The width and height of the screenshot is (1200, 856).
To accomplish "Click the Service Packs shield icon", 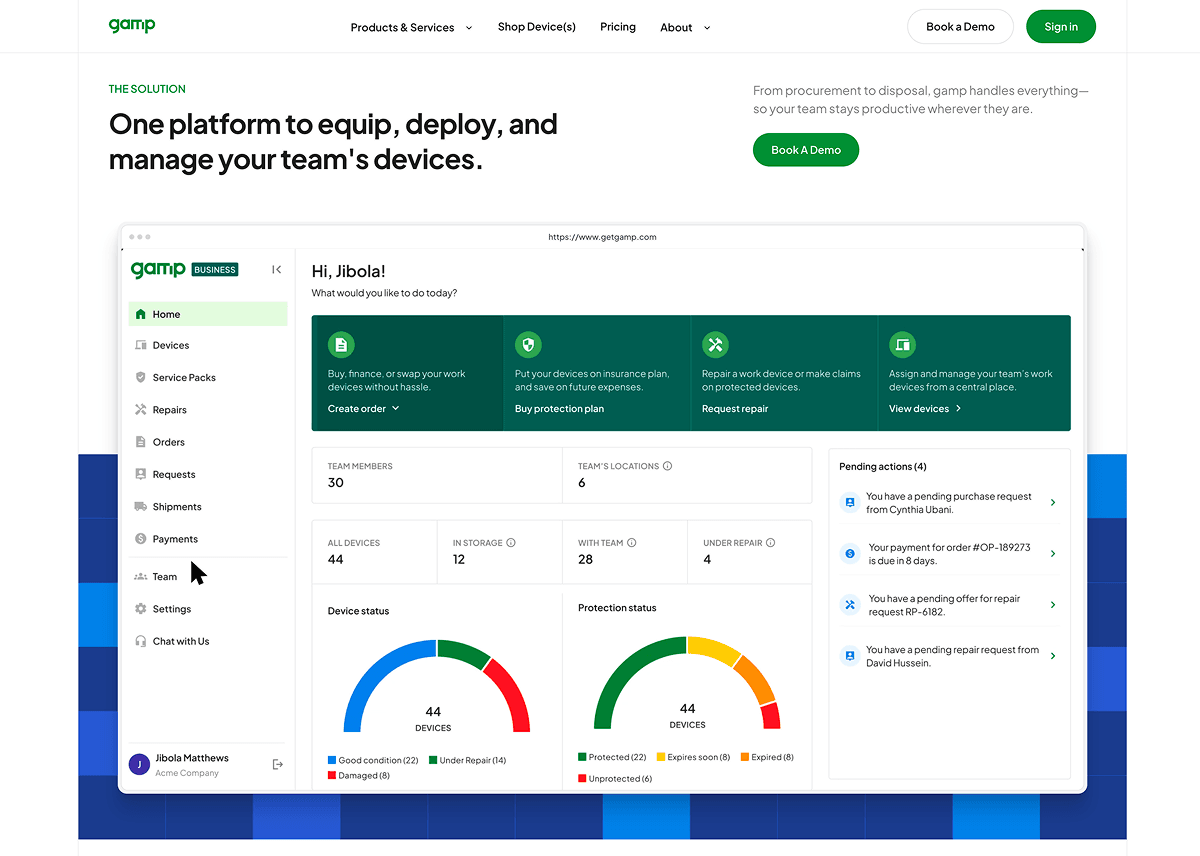I will coord(141,377).
